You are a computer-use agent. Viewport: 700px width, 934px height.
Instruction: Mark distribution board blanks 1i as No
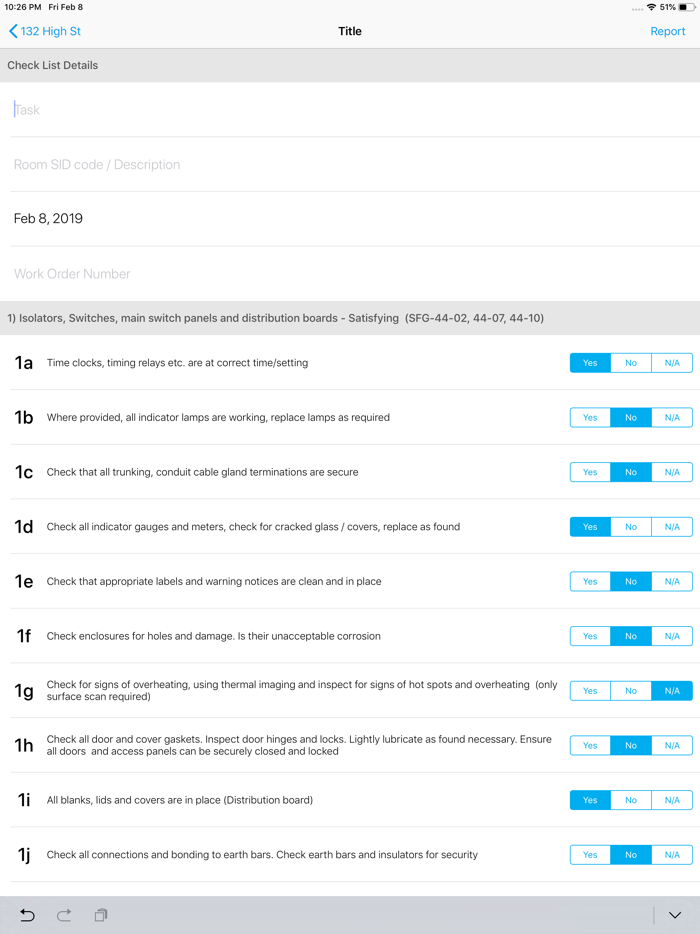(x=630, y=800)
